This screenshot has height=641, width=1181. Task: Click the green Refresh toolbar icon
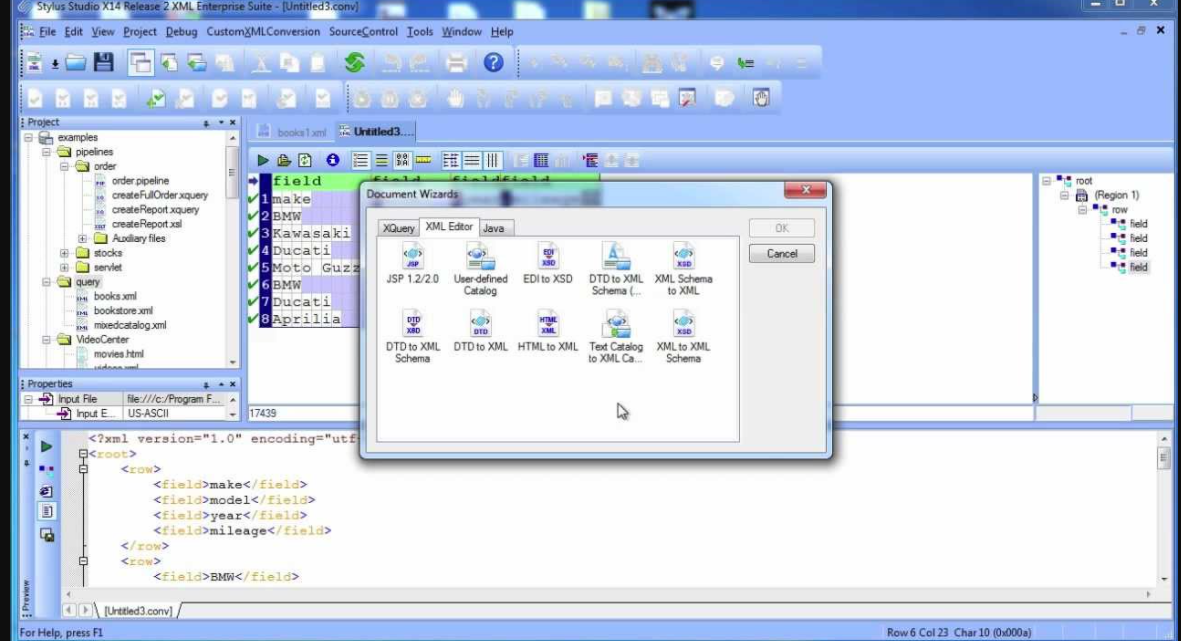click(355, 63)
